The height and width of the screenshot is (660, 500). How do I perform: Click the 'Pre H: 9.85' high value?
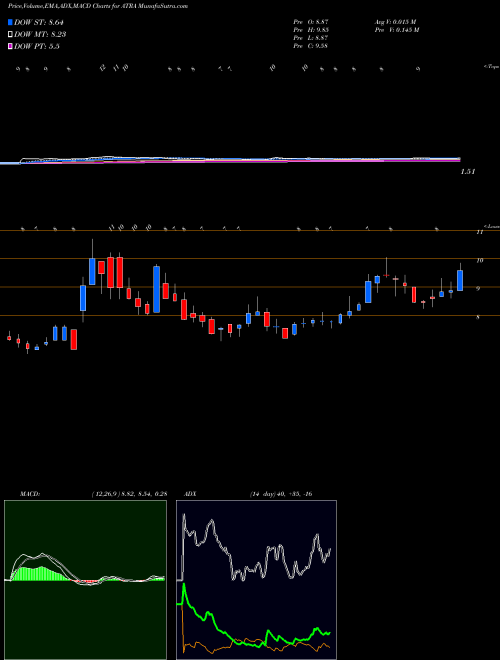tap(311, 30)
